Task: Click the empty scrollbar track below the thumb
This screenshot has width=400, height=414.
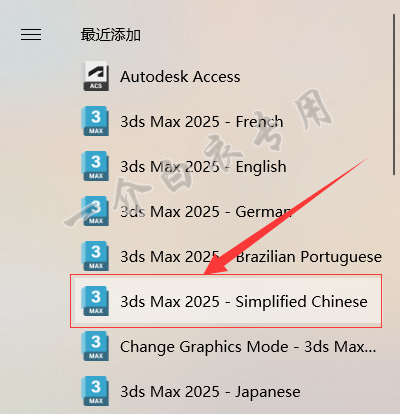Action: tap(394, 293)
